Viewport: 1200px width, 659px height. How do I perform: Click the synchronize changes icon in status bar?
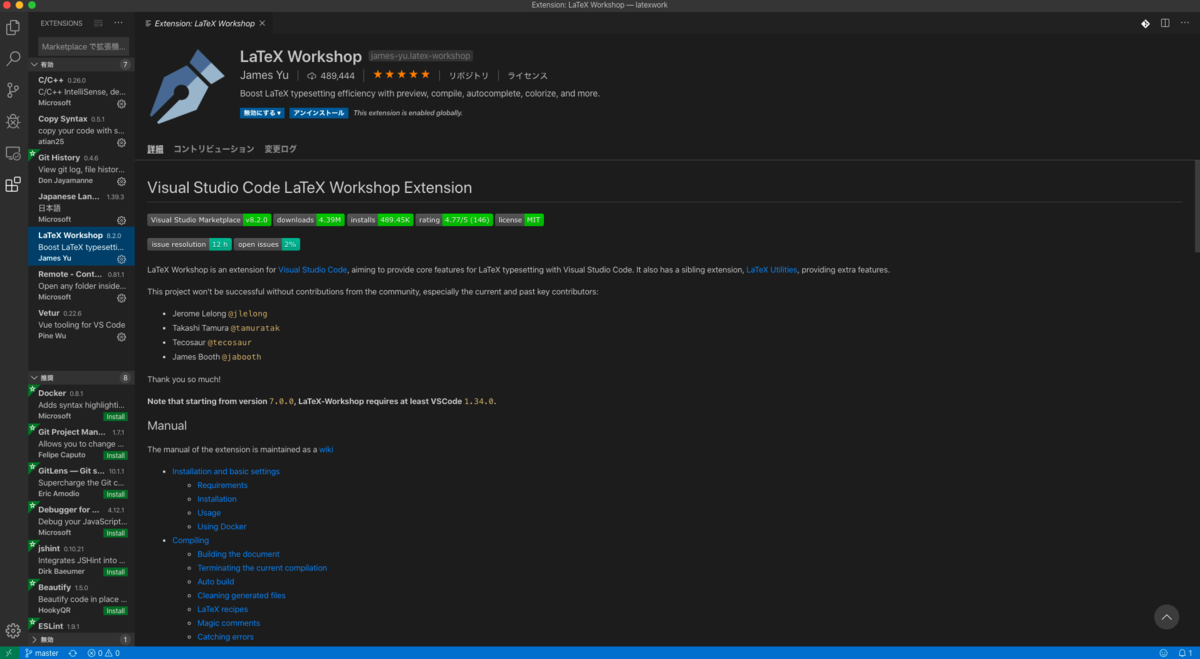pos(73,653)
